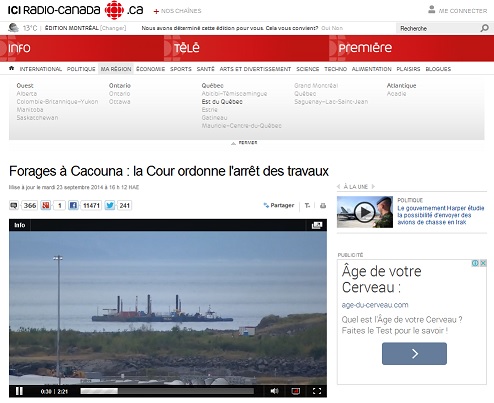Switch to the Télé section tab

pyautogui.click(x=187, y=48)
